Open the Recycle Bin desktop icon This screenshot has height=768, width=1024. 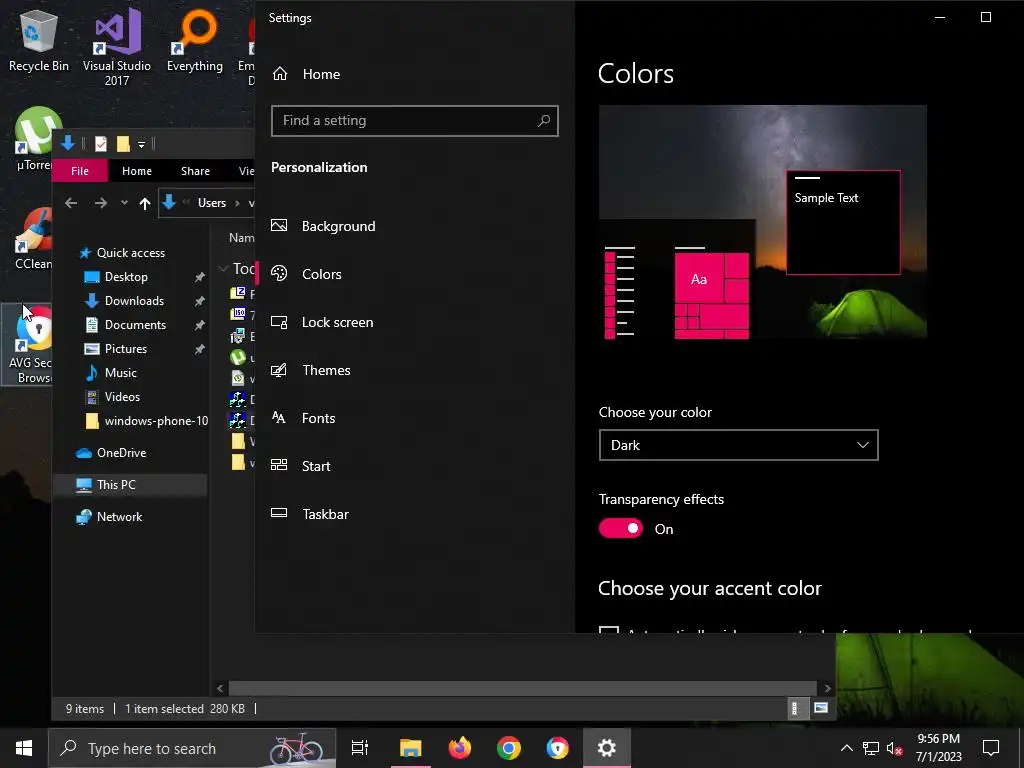coord(39,39)
